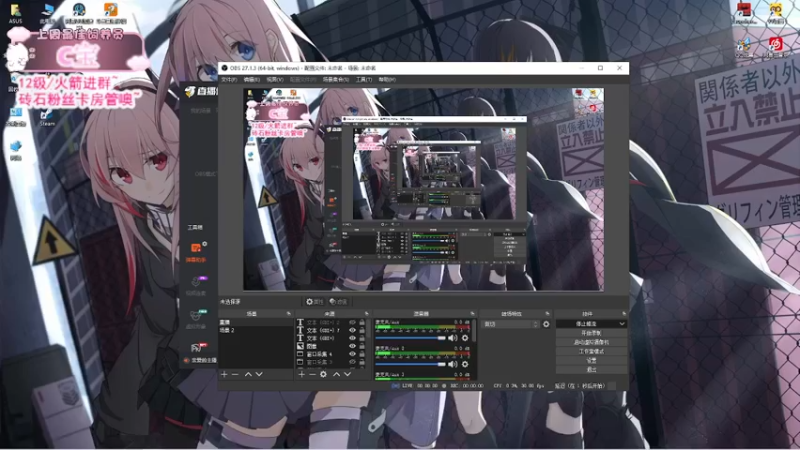The height and width of the screenshot is (450, 800).
Task: Move the scene down with the down arrow
Action: (x=259, y=374)
